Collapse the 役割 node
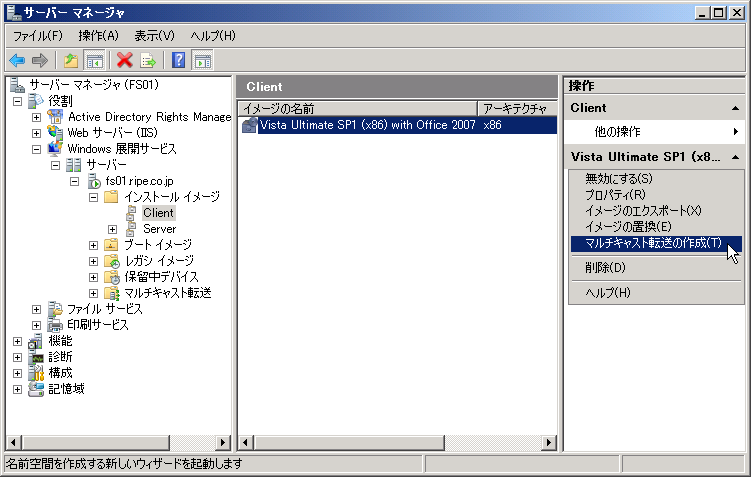 [x=17, y=101]
